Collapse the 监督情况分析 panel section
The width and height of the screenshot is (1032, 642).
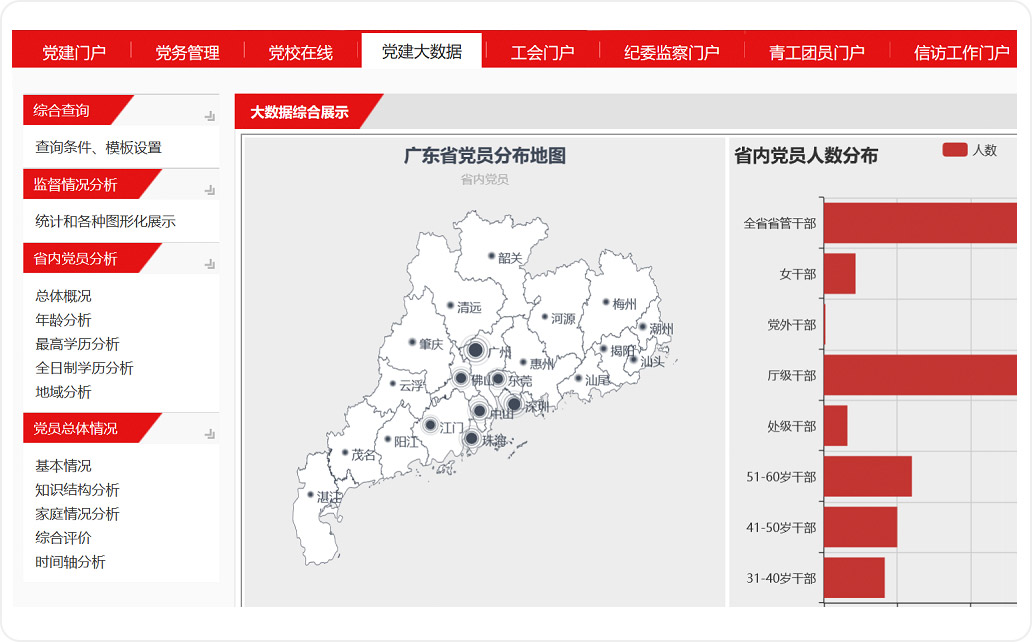[210, 190]
